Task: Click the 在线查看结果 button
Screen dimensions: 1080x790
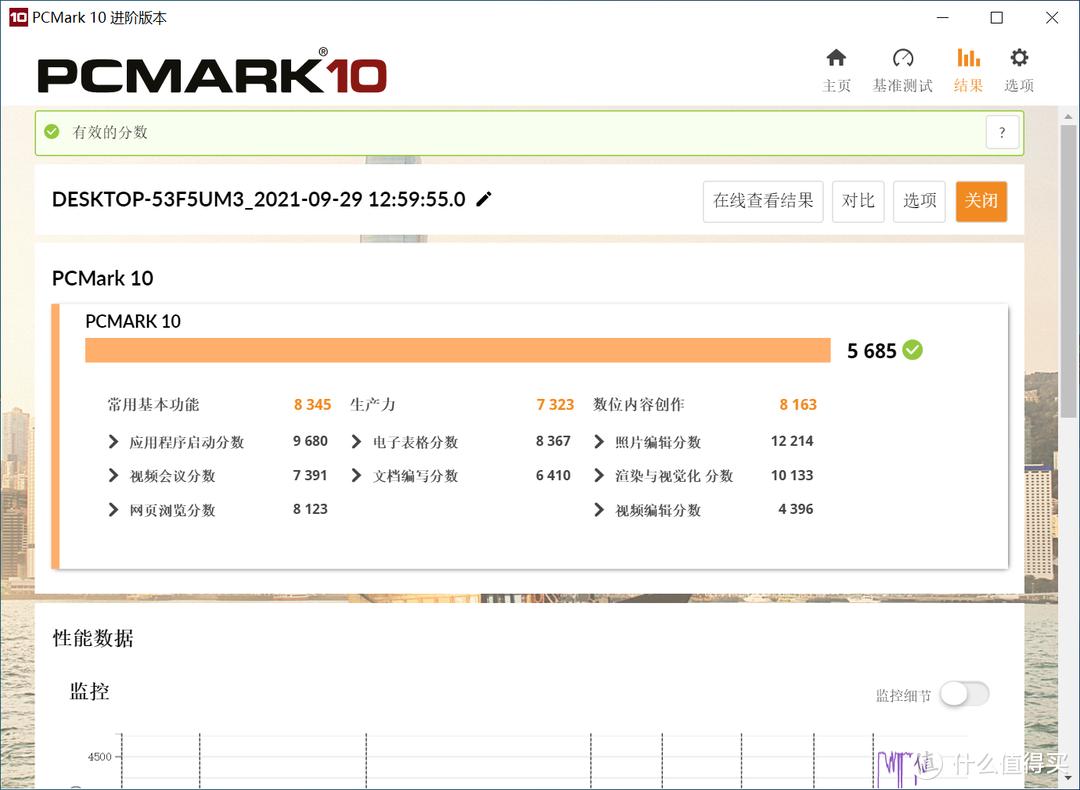Action: click(762, 201)
